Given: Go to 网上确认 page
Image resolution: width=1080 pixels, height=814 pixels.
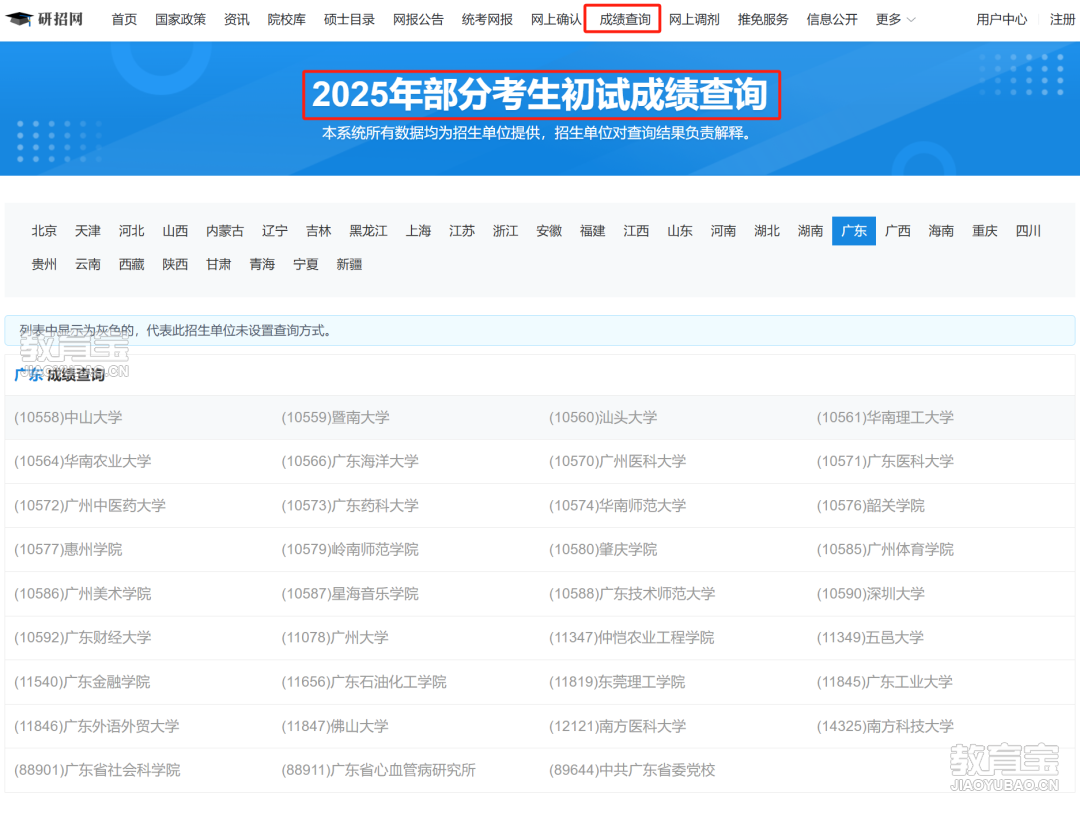Looking at the screenshot, I should pyautogui.click(x=556, y=19).
